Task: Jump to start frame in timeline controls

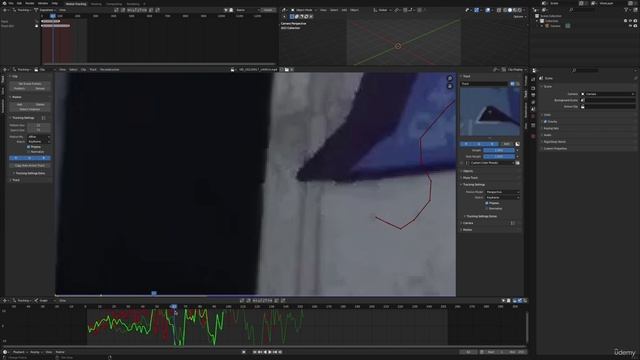Action: (255, 352)
